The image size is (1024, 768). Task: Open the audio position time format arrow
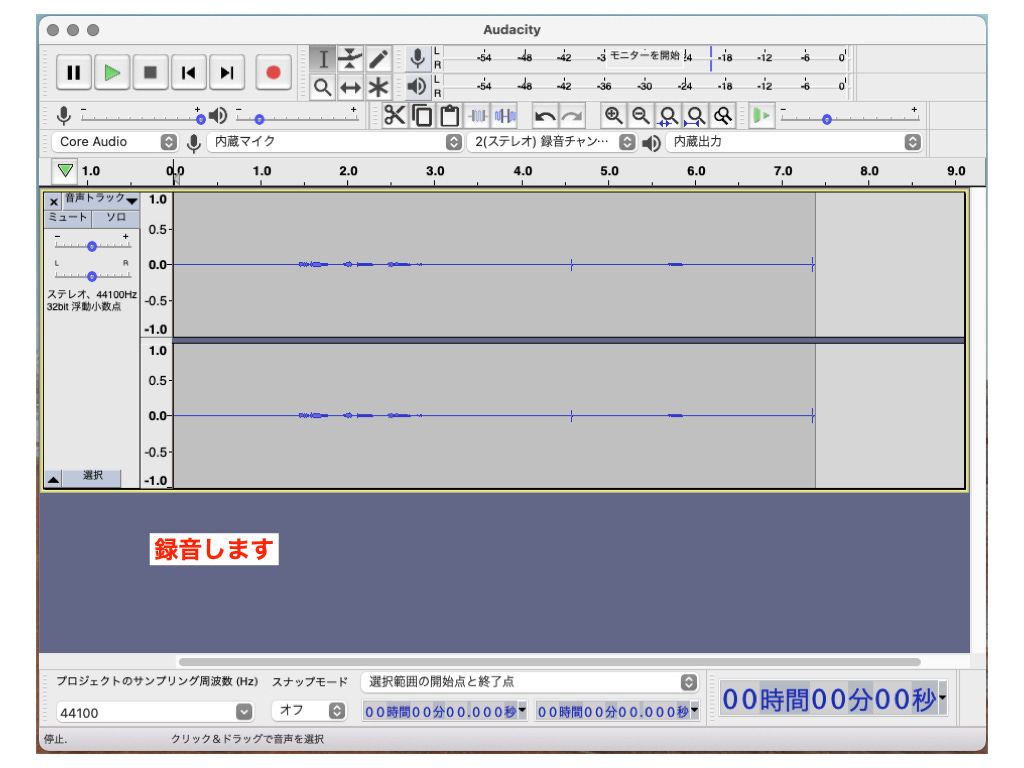pyautogui.click(x=942, y=698)
